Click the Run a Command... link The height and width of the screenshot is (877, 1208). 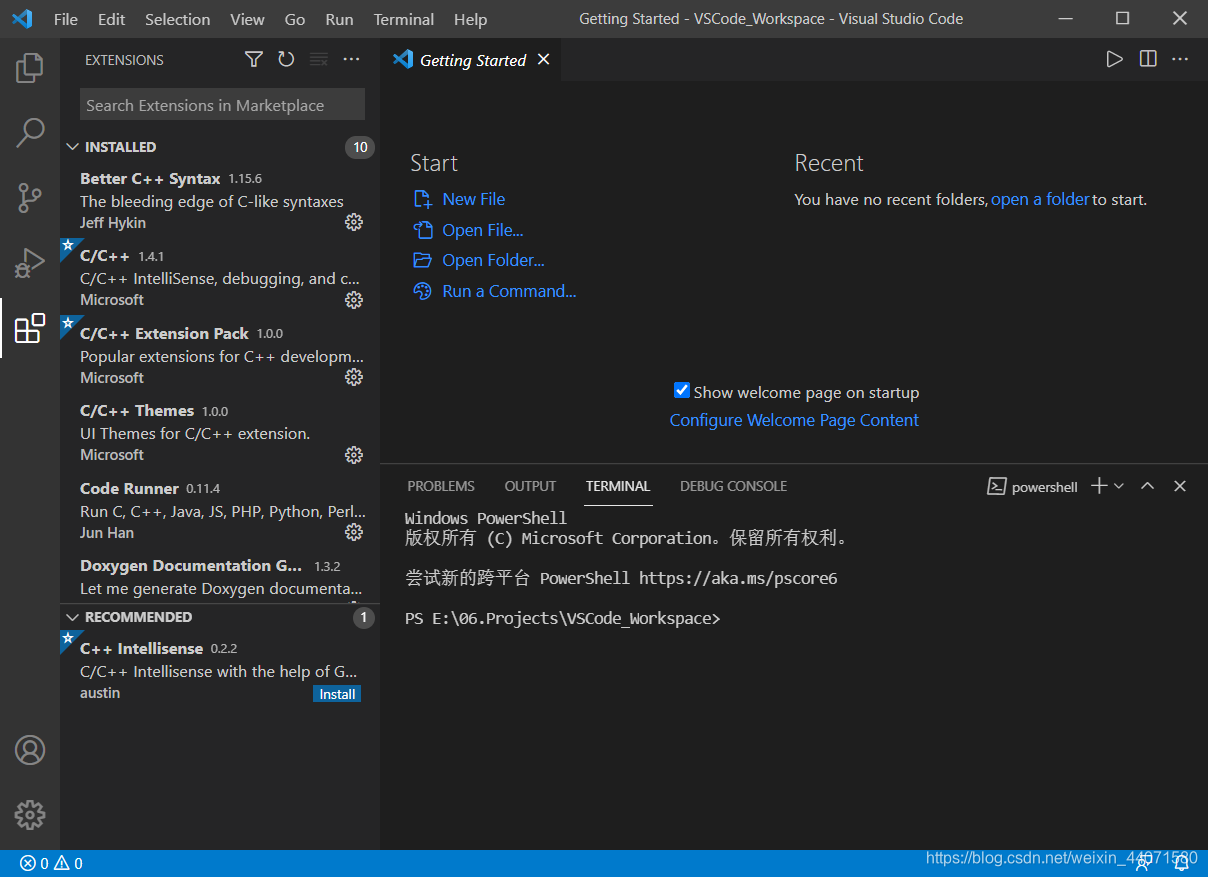click(x=509, y=291)
